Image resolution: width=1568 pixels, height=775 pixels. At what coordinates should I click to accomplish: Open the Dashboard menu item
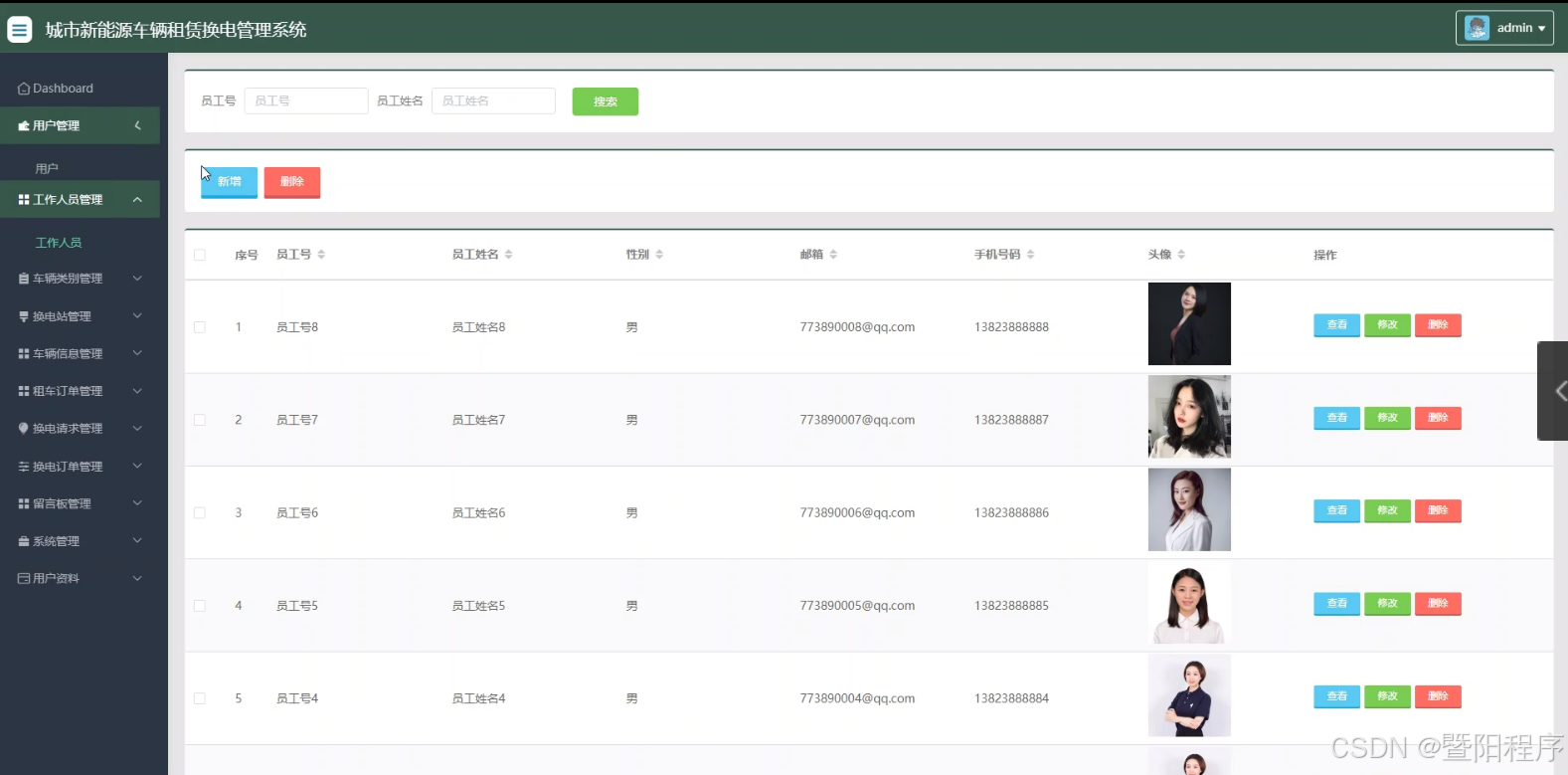(80, 89)
